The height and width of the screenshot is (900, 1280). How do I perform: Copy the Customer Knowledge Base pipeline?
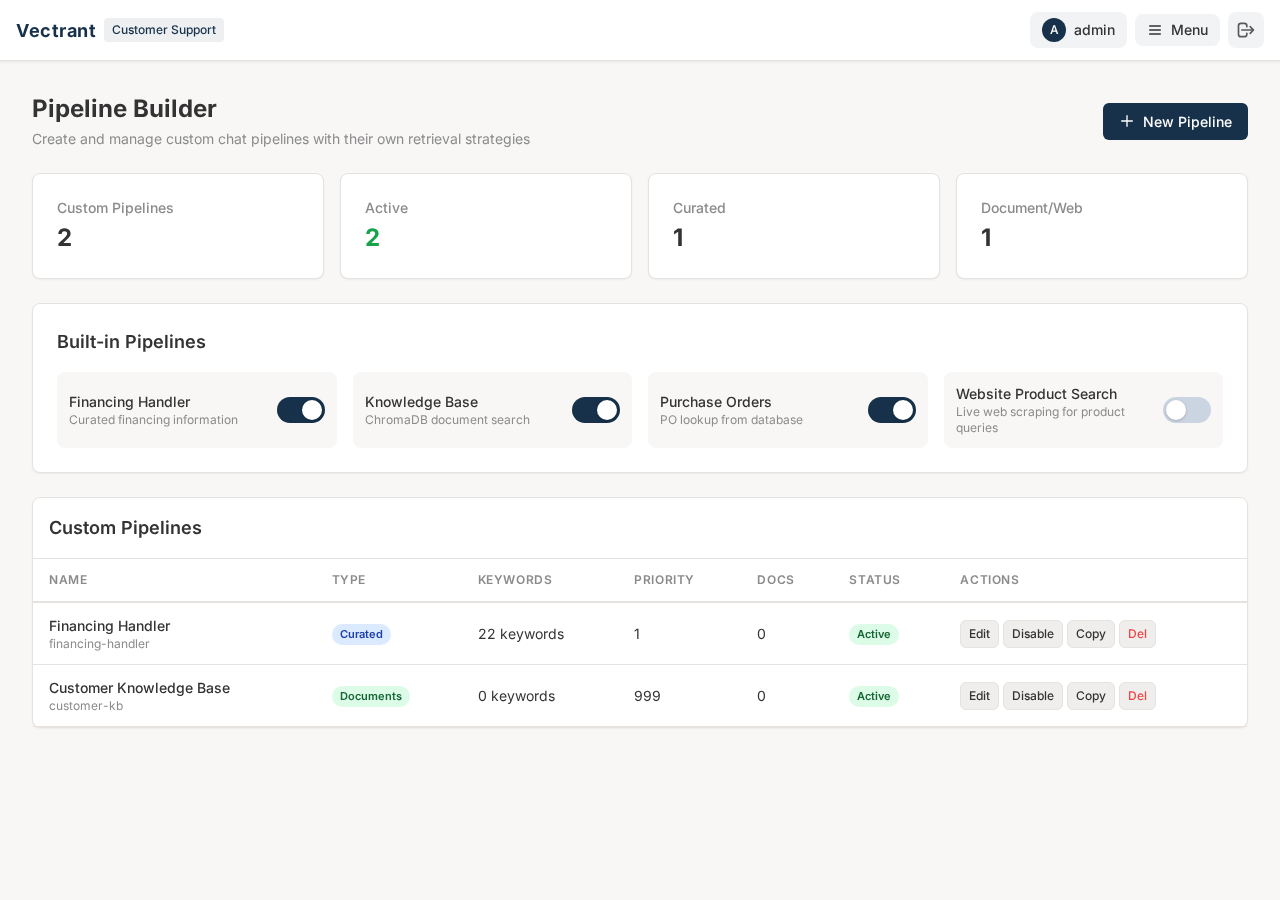[x=1090, y=696]
